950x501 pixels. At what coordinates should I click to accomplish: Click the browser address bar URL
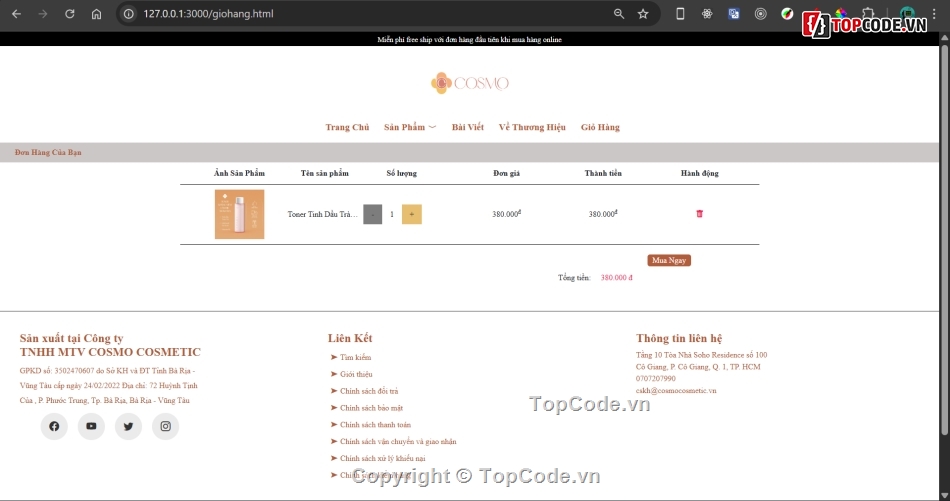[300, 14]
